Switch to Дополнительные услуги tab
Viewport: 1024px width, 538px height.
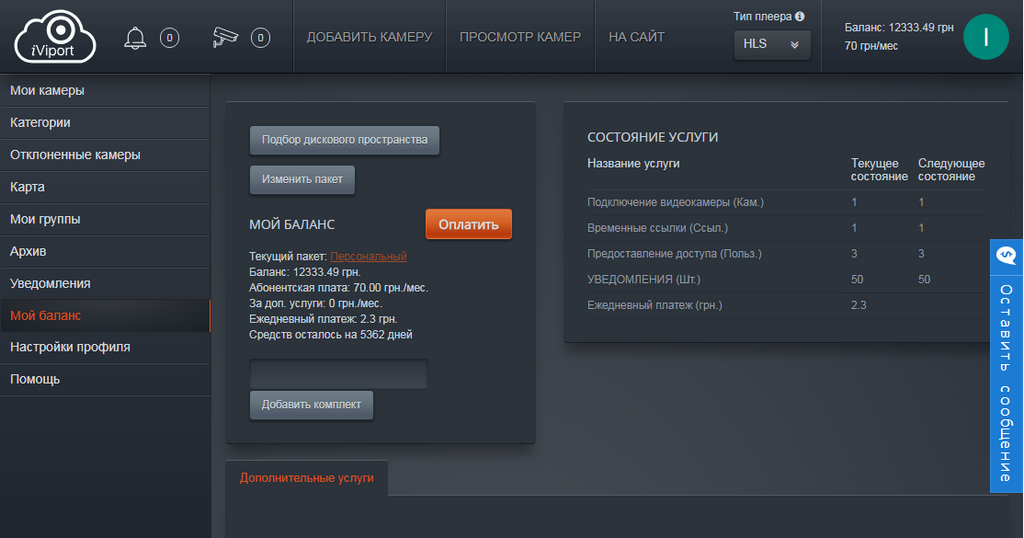[x=306, y=478]
